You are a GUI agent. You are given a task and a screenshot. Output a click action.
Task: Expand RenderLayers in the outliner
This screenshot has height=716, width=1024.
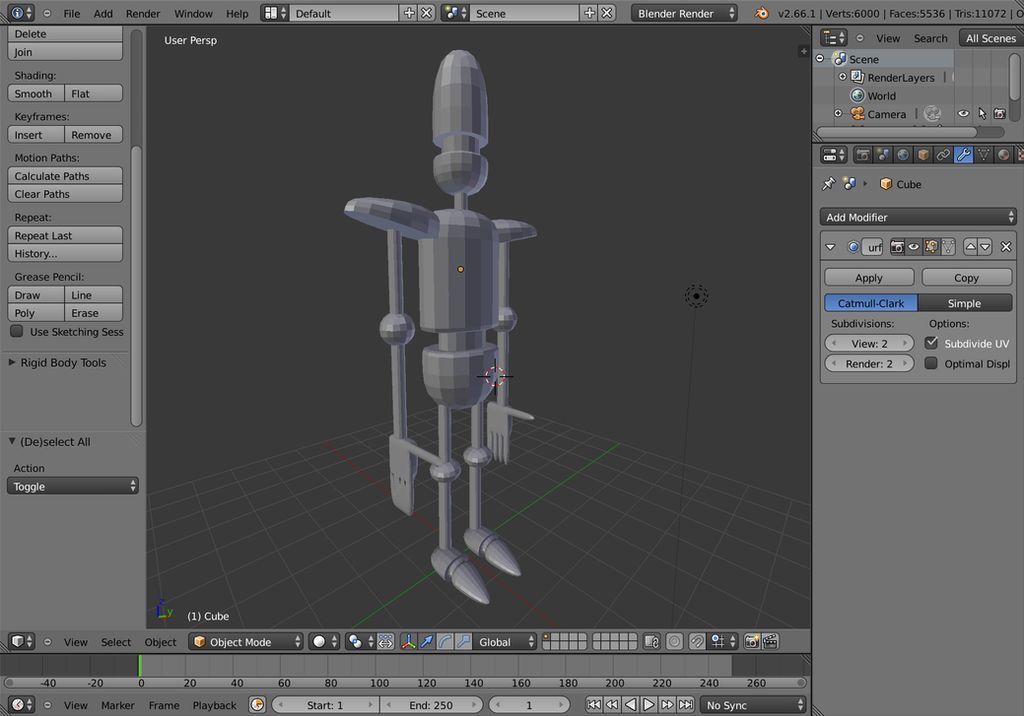[x=842, y=77]
